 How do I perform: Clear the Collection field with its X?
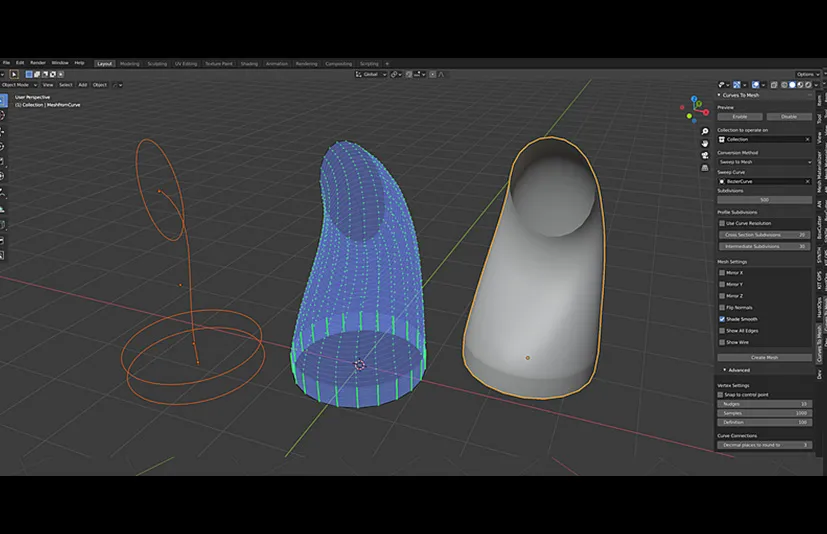pyautogui.click(x=807, y=139)
